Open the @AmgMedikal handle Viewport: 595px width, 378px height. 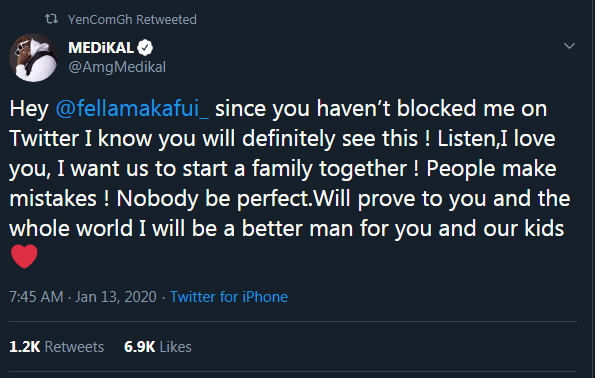pos(117,67)
